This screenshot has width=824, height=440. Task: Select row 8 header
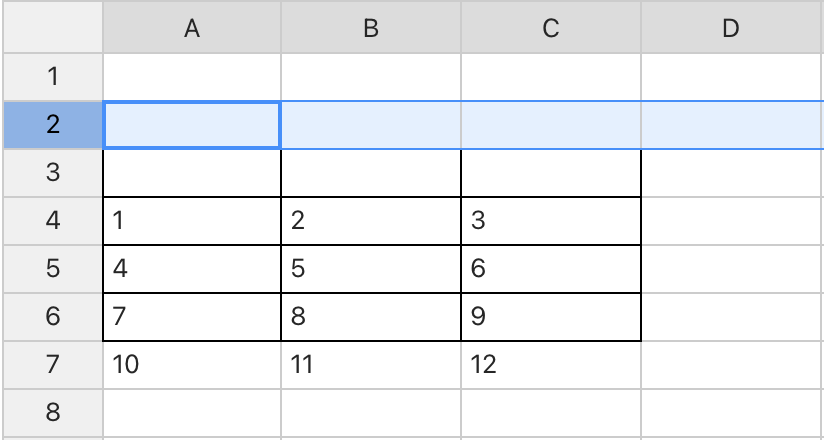tap(53, 413)
